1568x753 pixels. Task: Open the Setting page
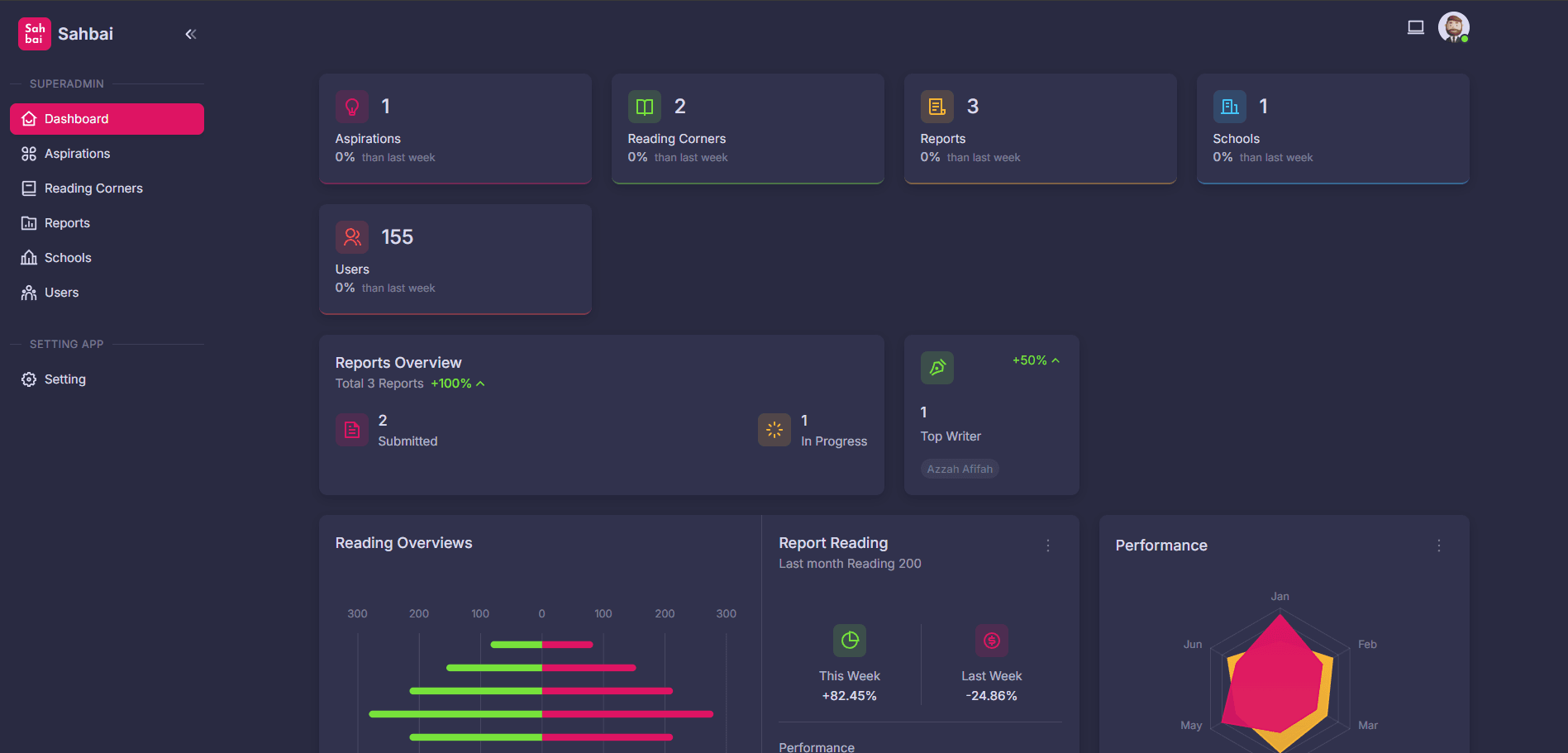tap(64, 379)
